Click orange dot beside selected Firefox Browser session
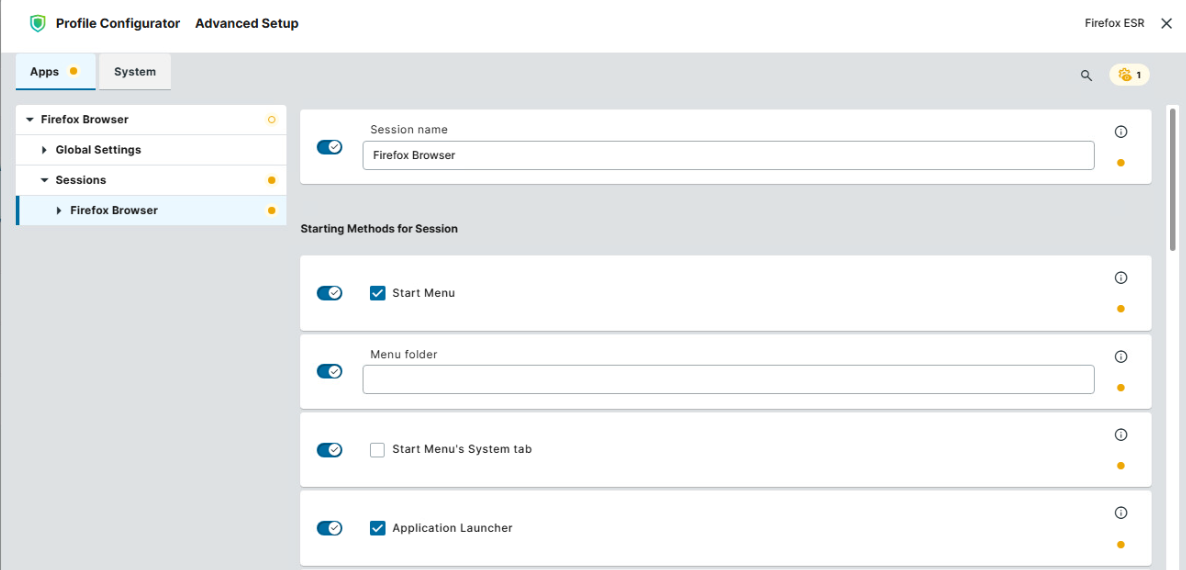Screen dimensions: 1186x570 click(x=272, y=210)
